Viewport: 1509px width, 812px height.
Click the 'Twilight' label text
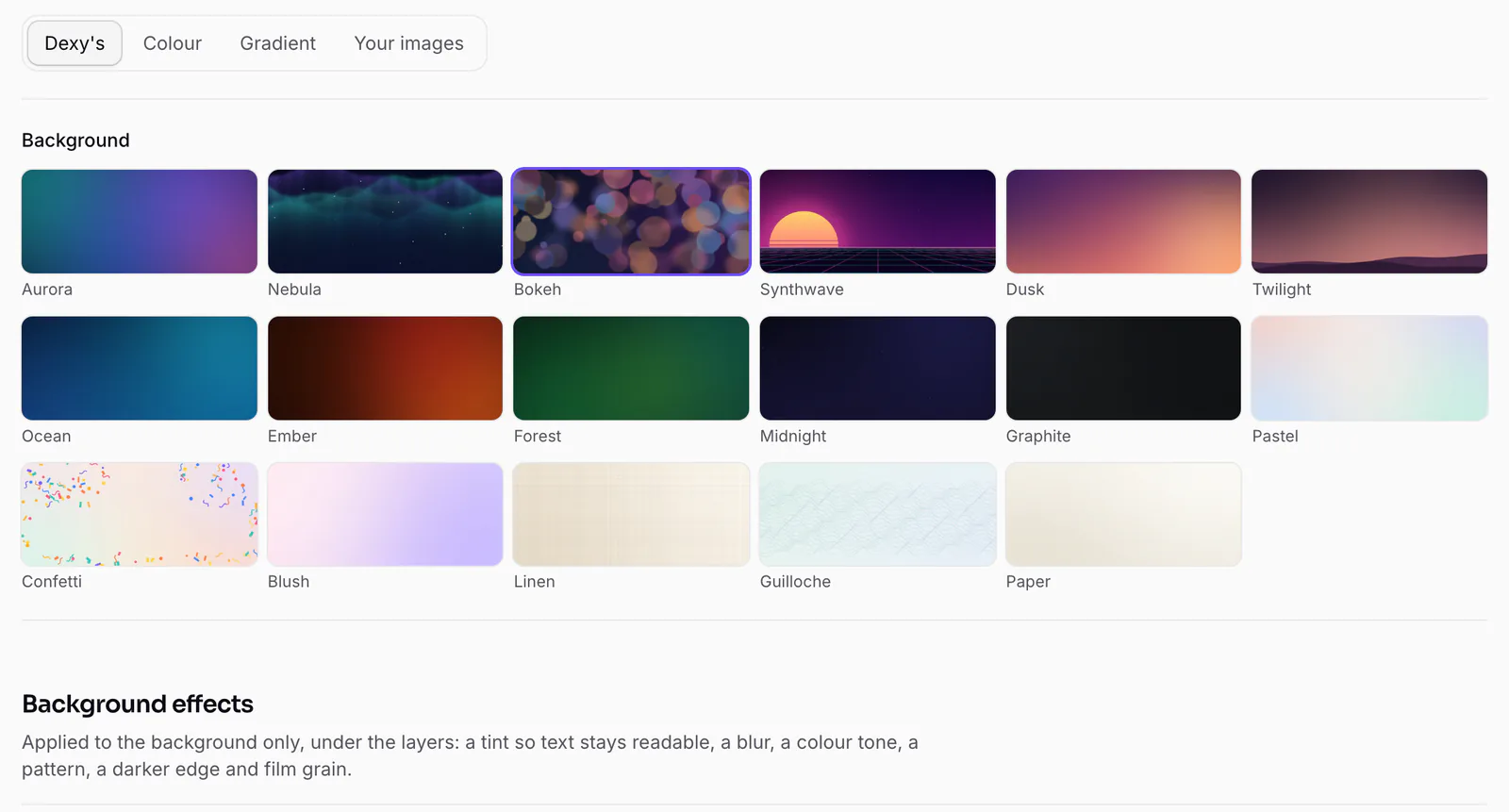pyautogui.click(x=1282, y=290)
